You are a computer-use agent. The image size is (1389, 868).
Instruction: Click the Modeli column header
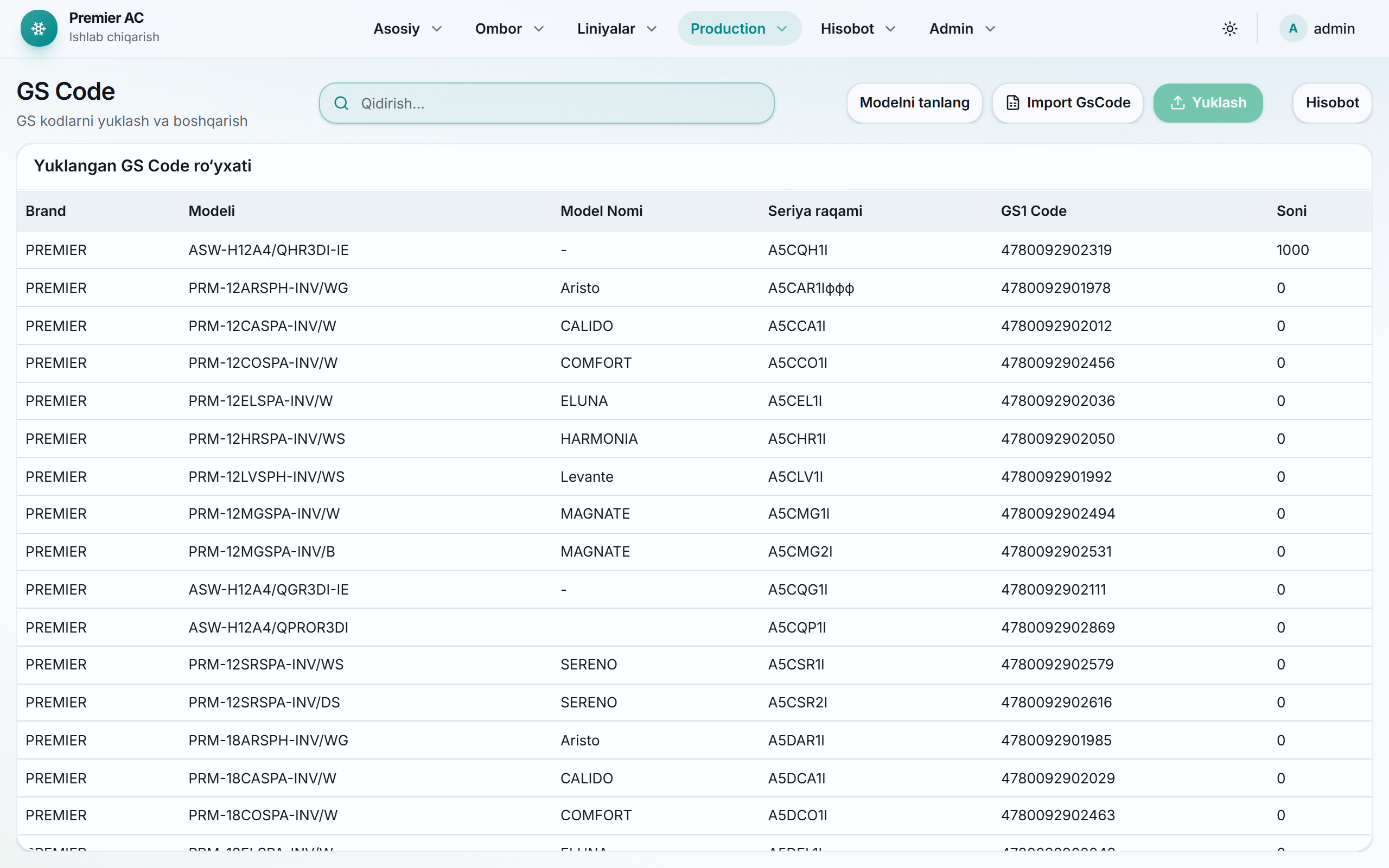[x=211, y=210]
